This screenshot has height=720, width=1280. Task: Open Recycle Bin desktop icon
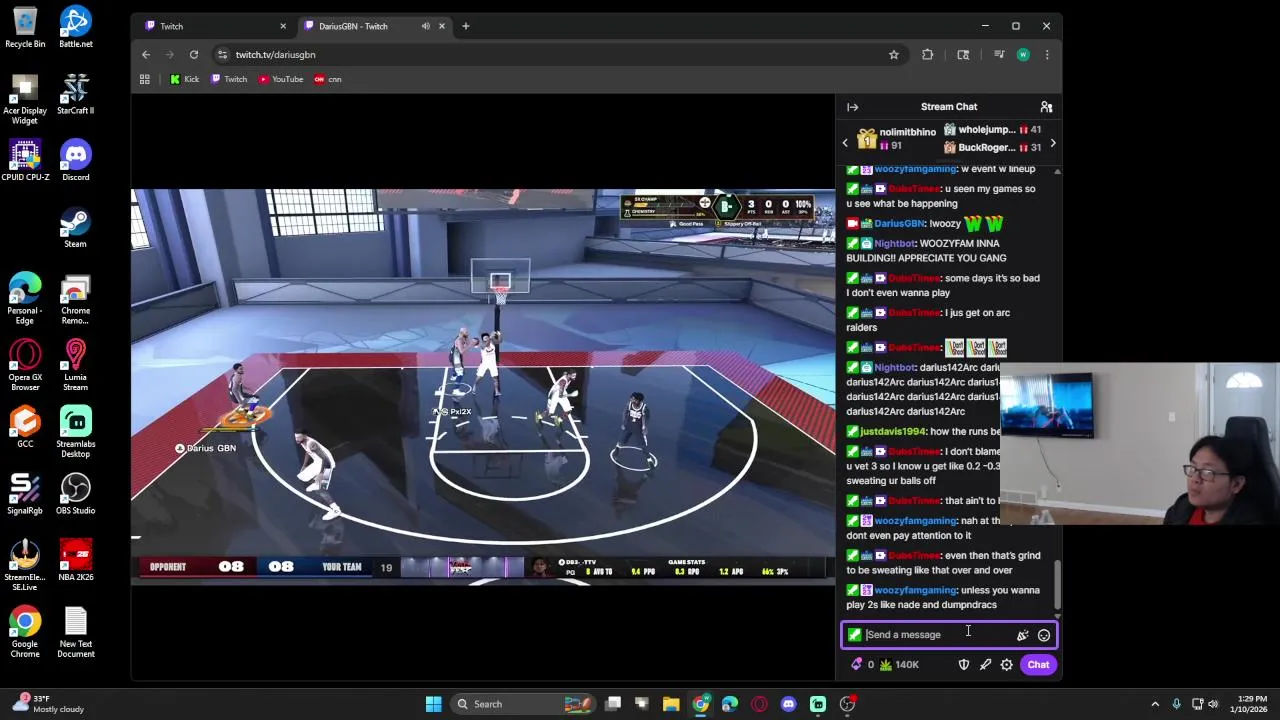(25, 28)
